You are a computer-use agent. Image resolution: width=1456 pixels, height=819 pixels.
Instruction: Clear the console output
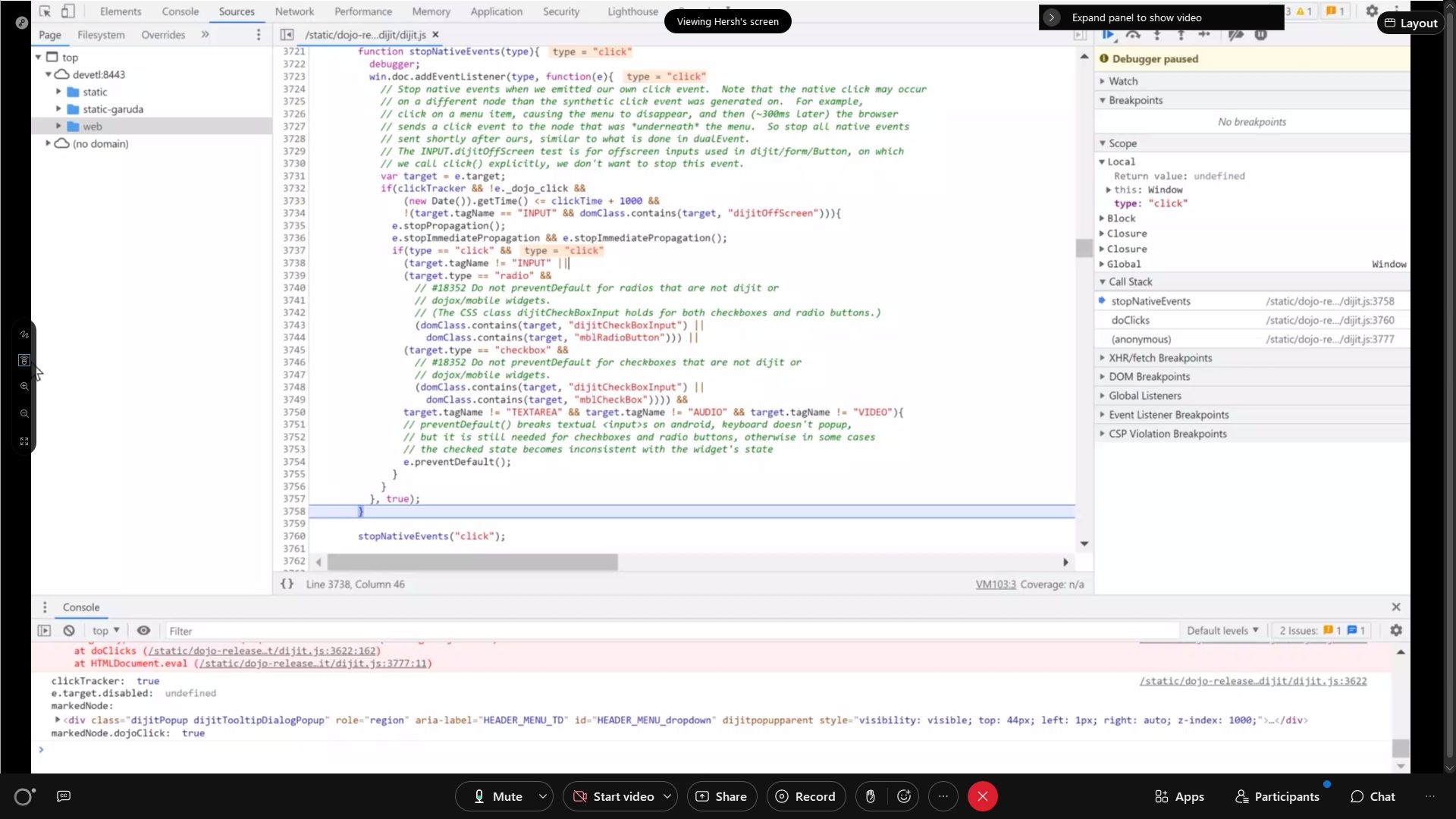pyautogui.click(x=67, y=630)
